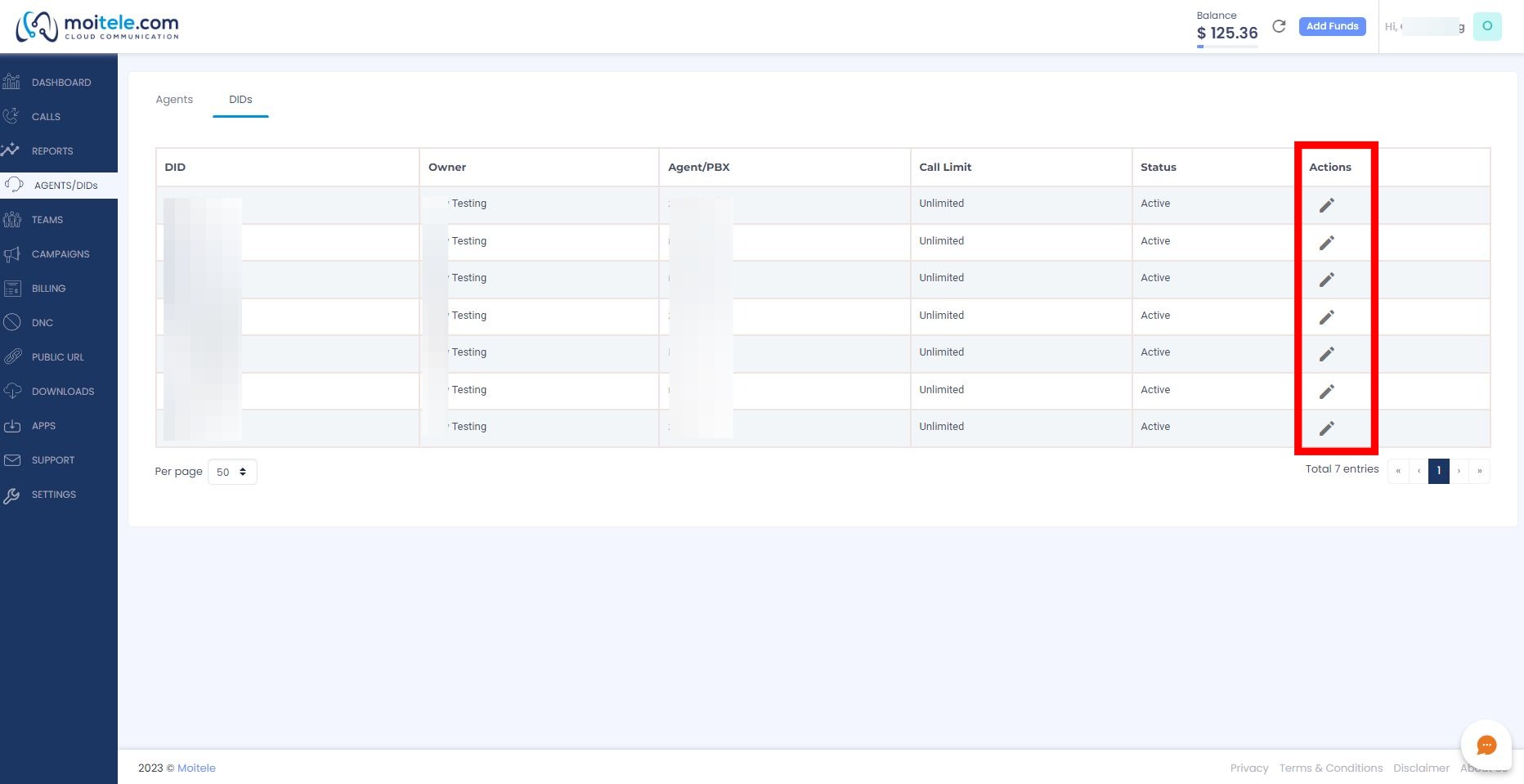Open the DNC list page
Screen dimensions: 1524x784
pyautogui.click(x=41, y=322)
